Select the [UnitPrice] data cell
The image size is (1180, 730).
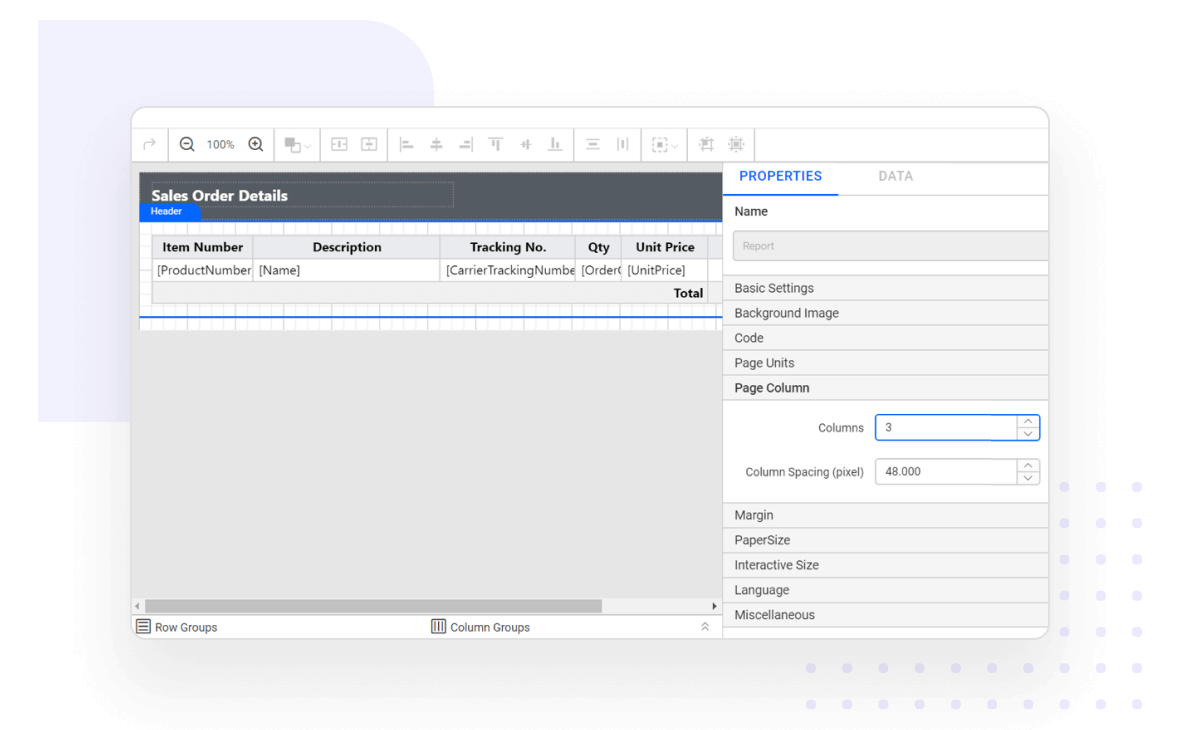click(x=665, y=270)
